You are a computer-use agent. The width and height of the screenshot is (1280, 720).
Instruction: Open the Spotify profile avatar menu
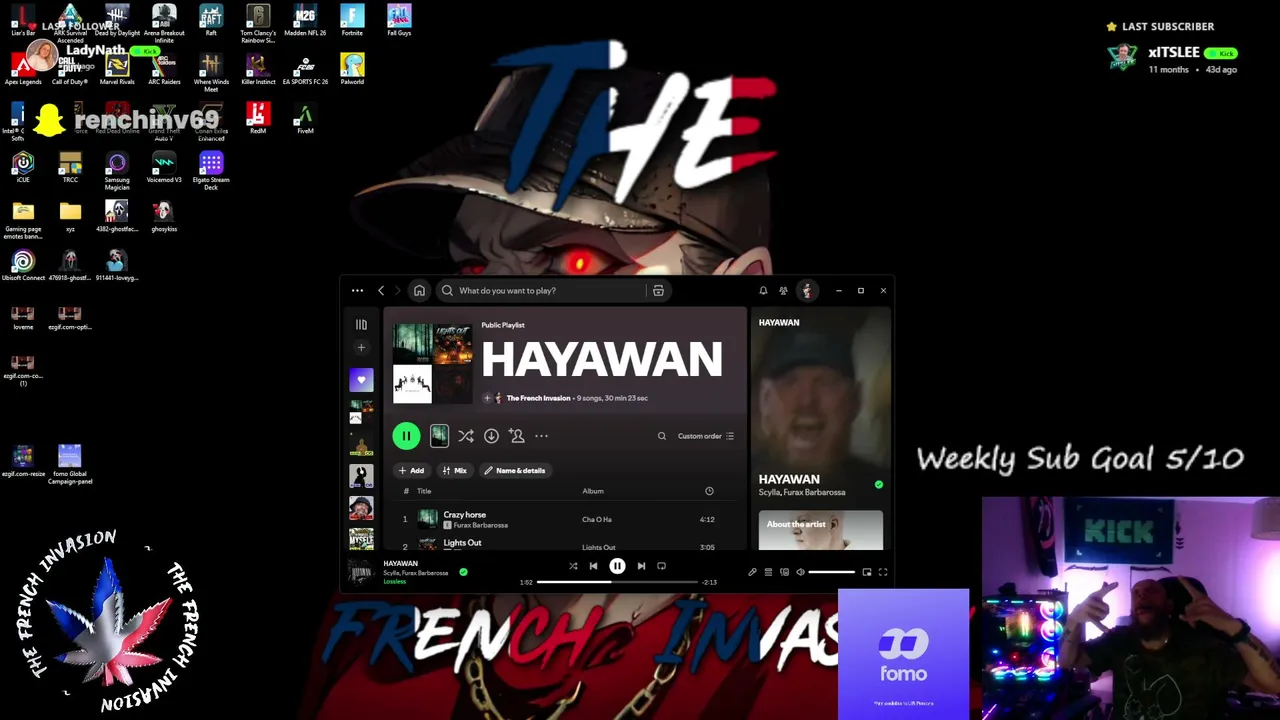807,291
